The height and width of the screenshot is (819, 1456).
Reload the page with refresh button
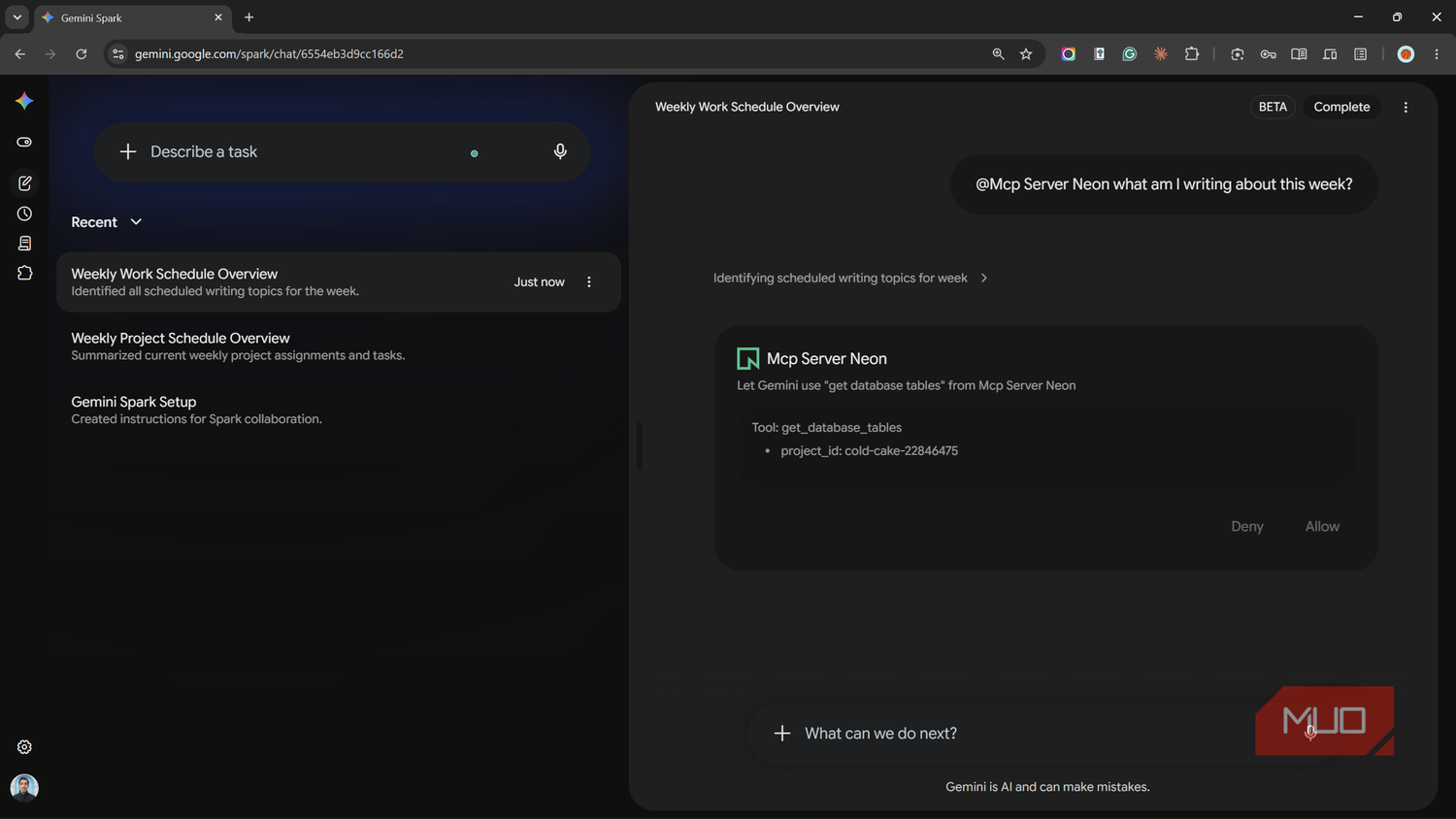click(82, 54)
